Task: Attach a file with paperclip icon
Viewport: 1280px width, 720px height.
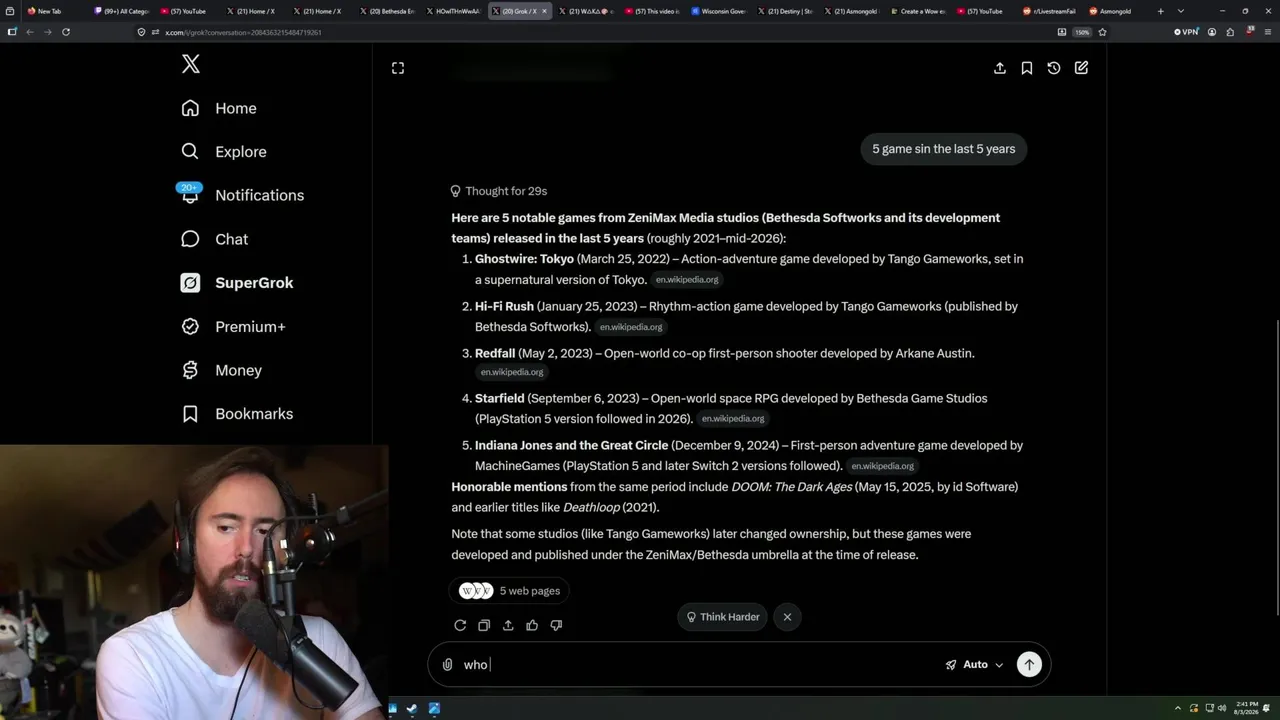Action: pyautogui.click(x=447, y=665)
